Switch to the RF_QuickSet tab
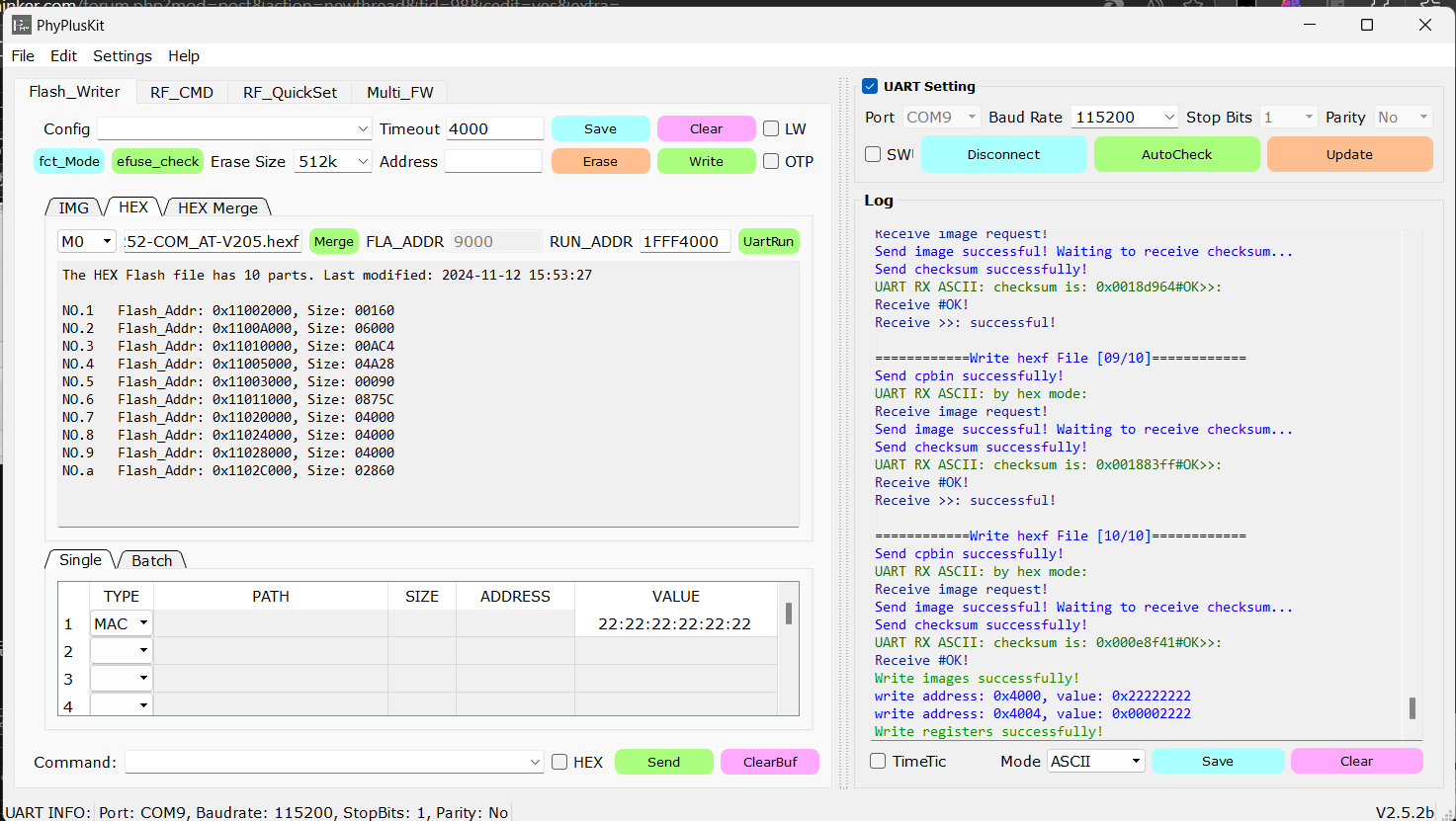Viewport: 1456px width, 821px height. (x=291, y=92)
